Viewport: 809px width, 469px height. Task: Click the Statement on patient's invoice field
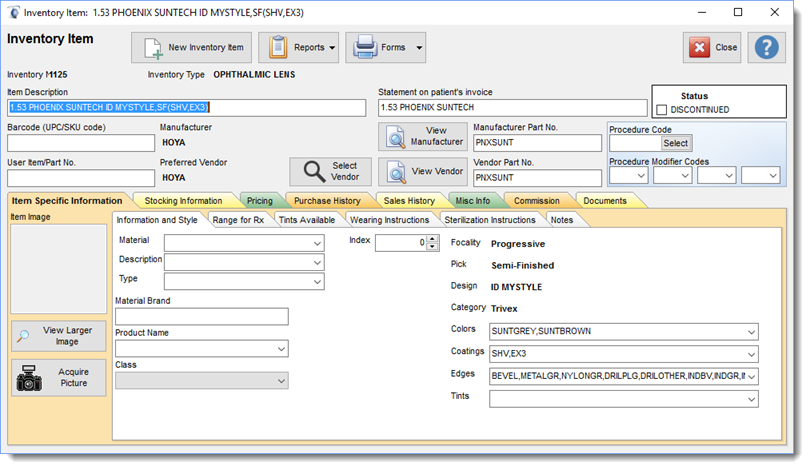[513, 107]
